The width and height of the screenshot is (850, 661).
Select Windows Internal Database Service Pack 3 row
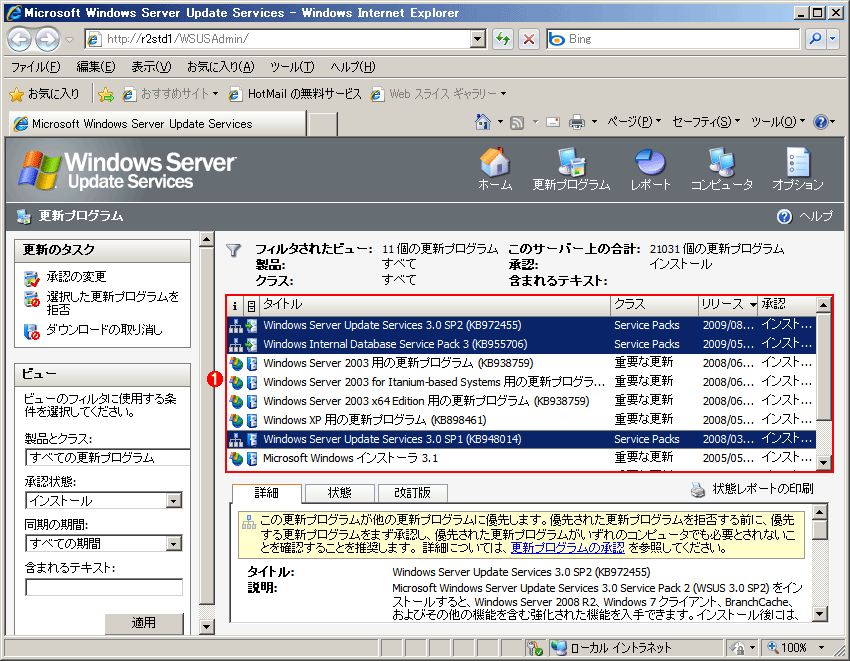pyautogui.click(x=521, y=344)
